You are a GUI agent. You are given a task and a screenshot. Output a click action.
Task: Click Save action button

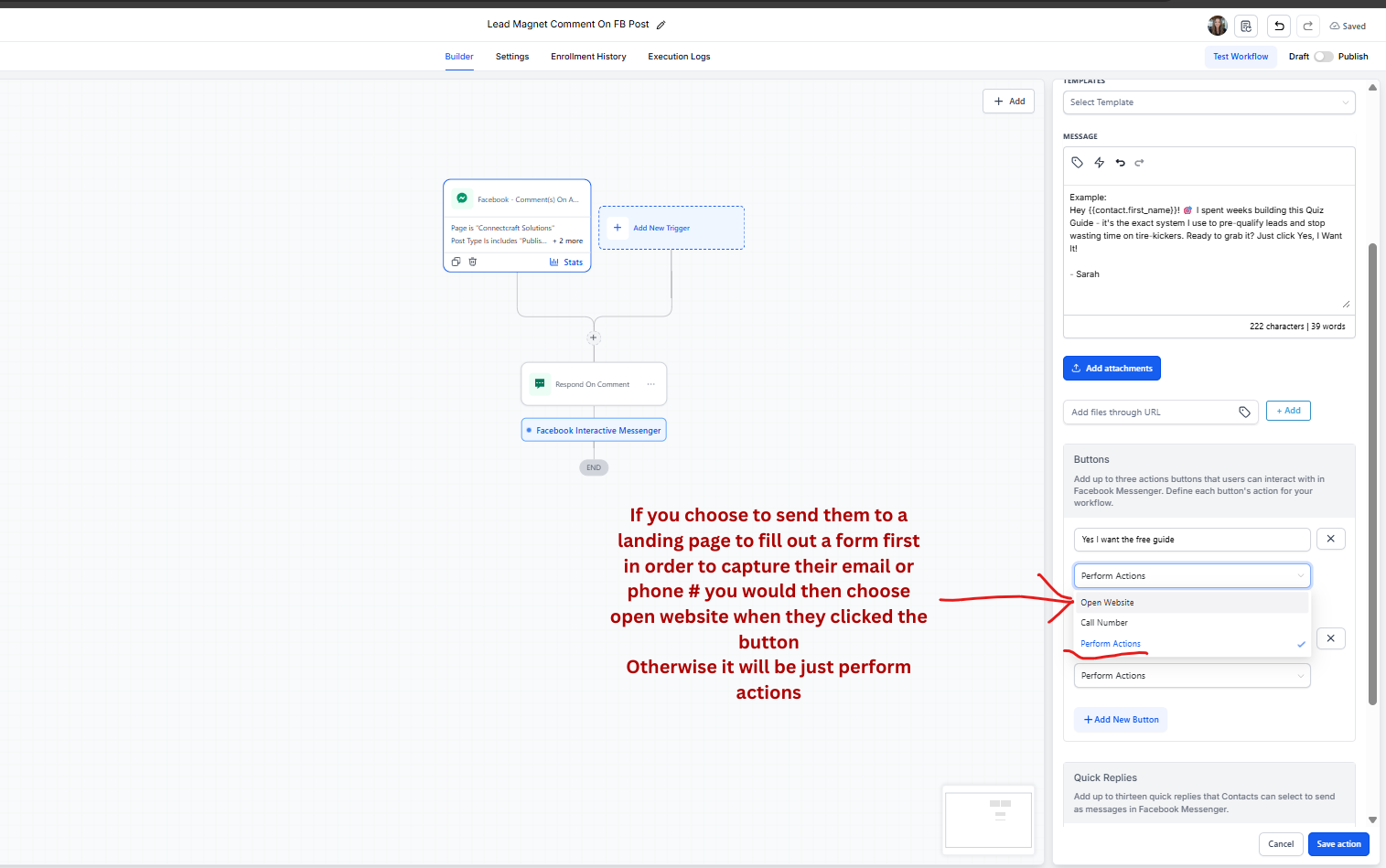pos(1338,844)
